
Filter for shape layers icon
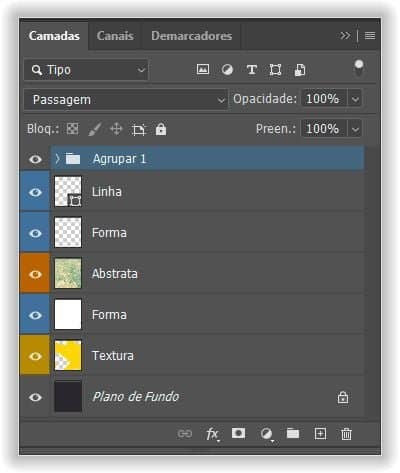tap(275, 70)
